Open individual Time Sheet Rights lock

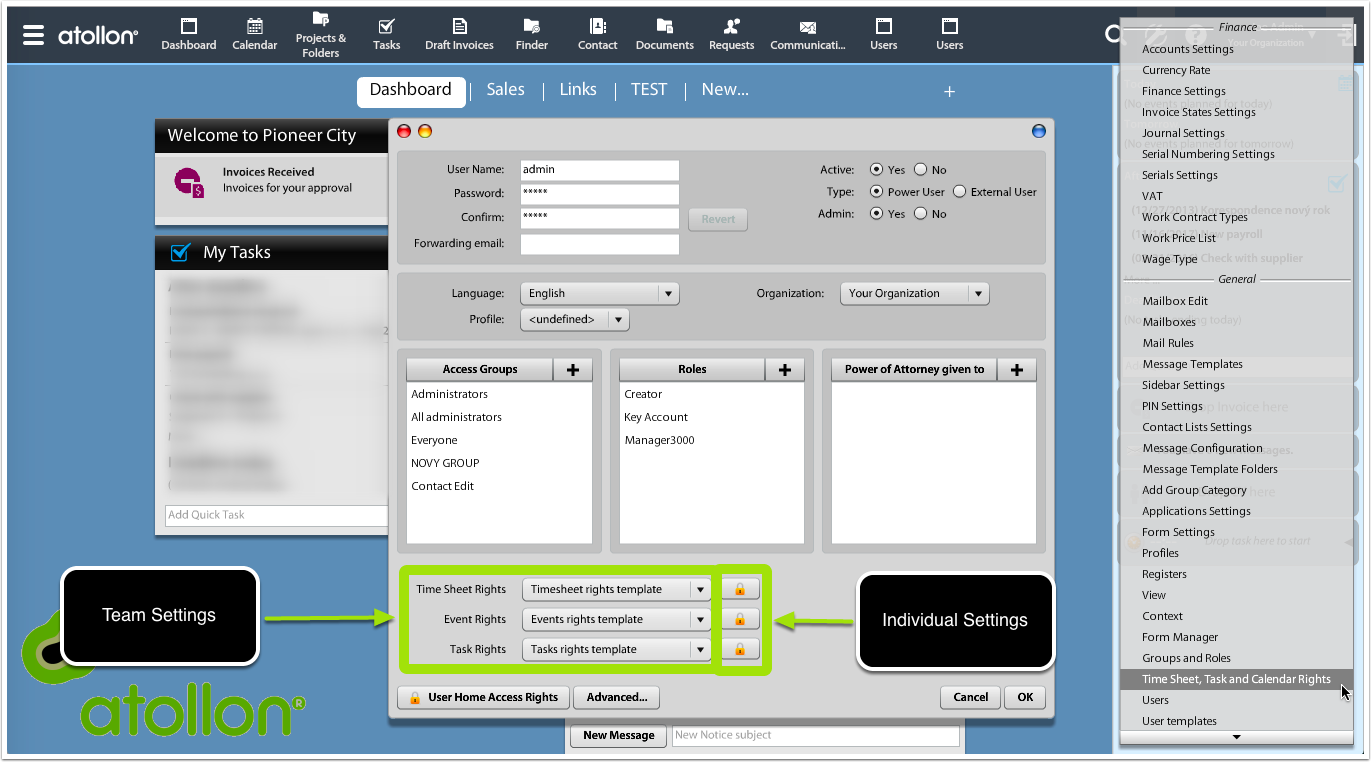pos(740,589)
